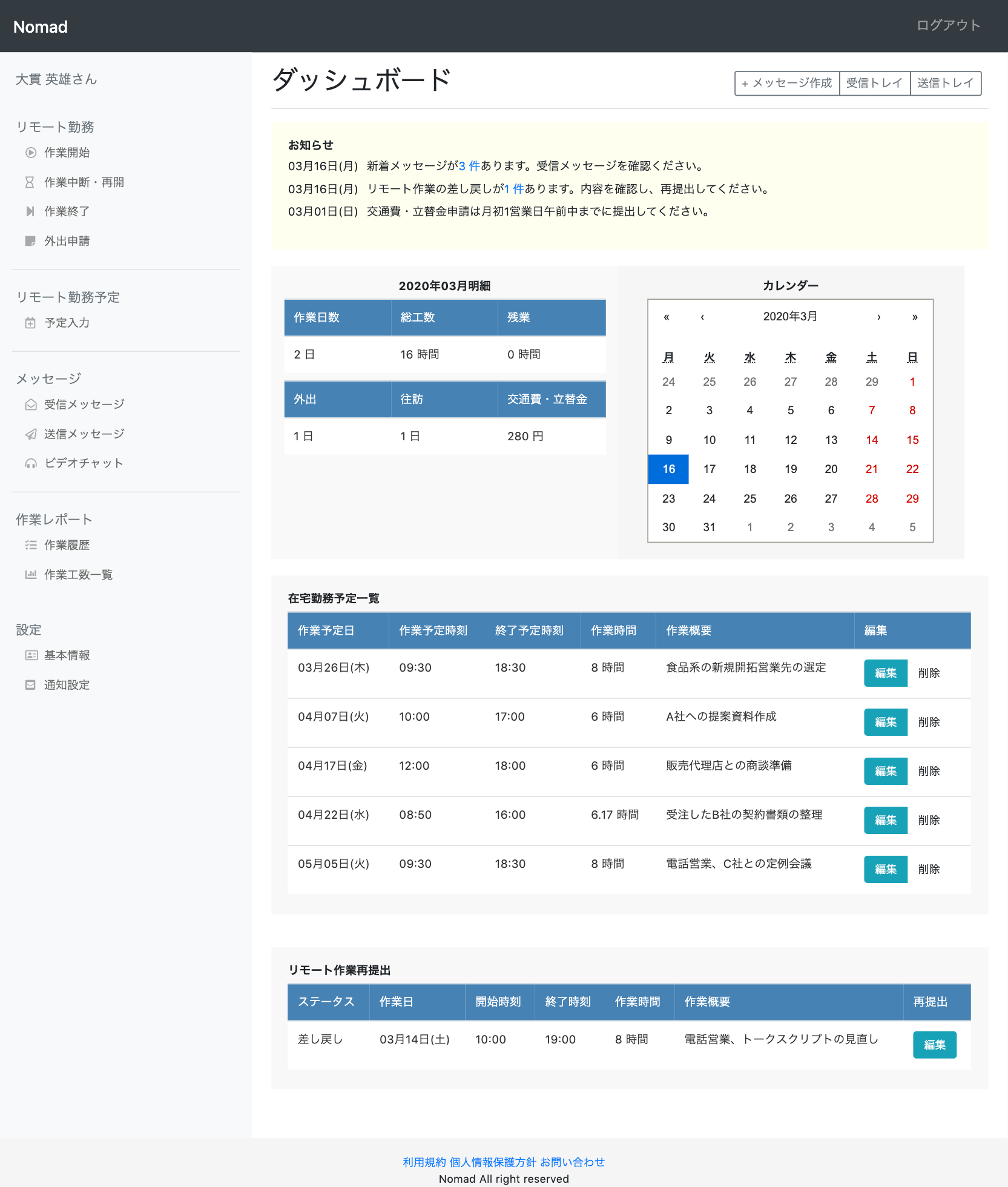Click the paper plane icon beside 送信メッセージ
This screenshot has height=1187, width=1008.
click(x=31, y=434)
